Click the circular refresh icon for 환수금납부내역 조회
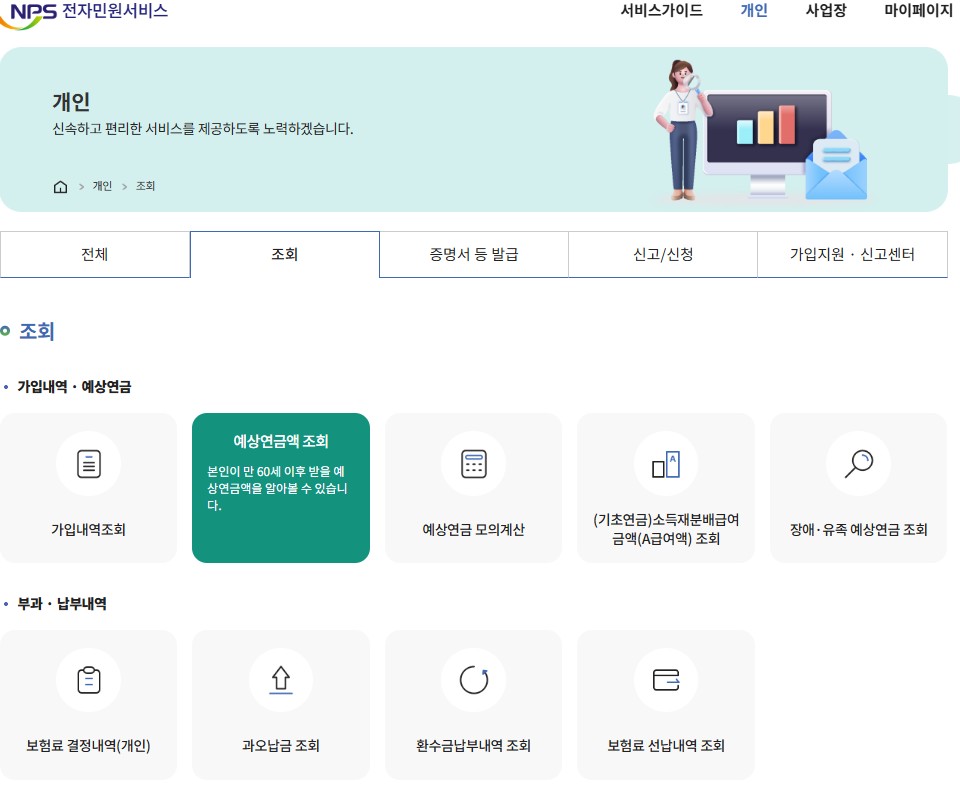Image resolution: width=960 pixels, height=802 pixels. pyautogui.click(x=473, y=680)
